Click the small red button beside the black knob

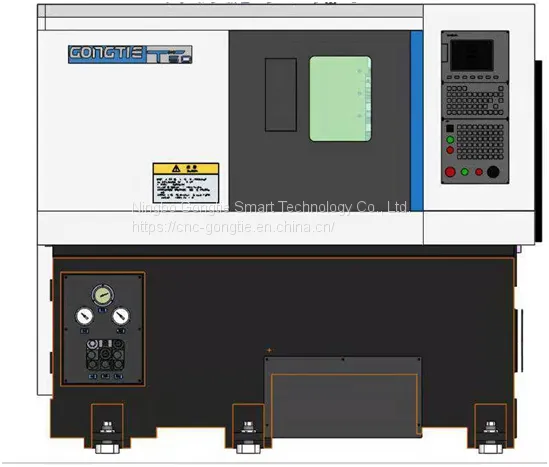[x=479, y=172]
